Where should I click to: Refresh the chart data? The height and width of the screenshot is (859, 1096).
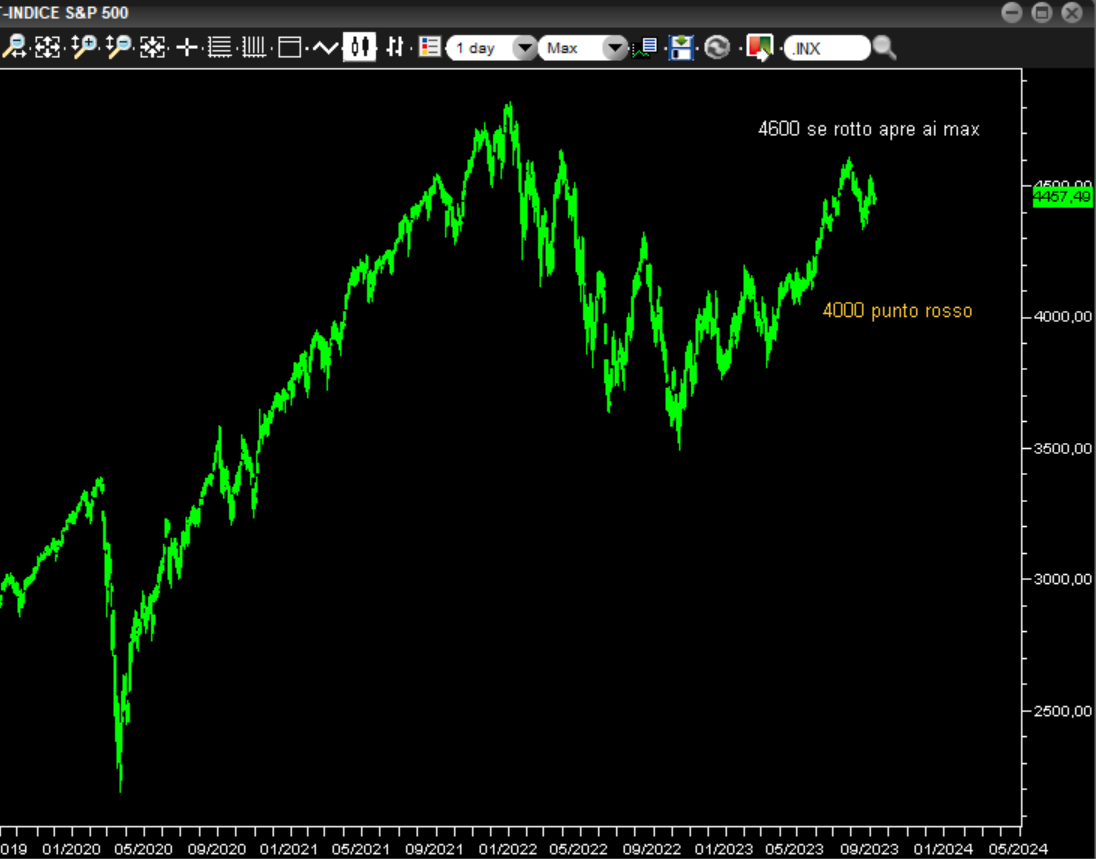[717, 47]
